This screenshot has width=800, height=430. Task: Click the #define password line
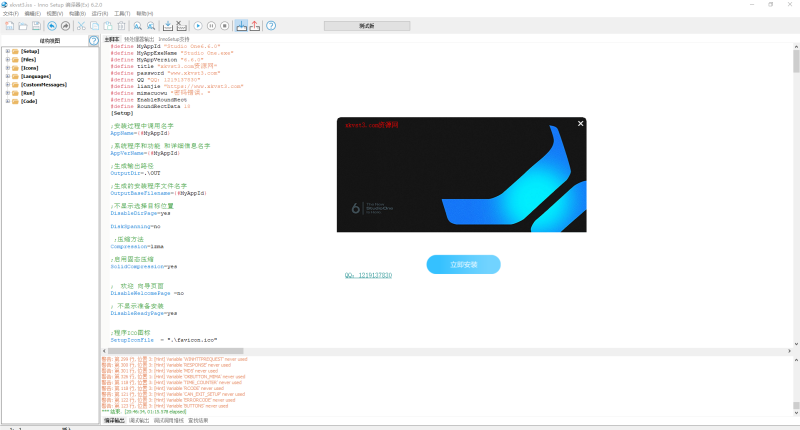click(x=165, y=73)
